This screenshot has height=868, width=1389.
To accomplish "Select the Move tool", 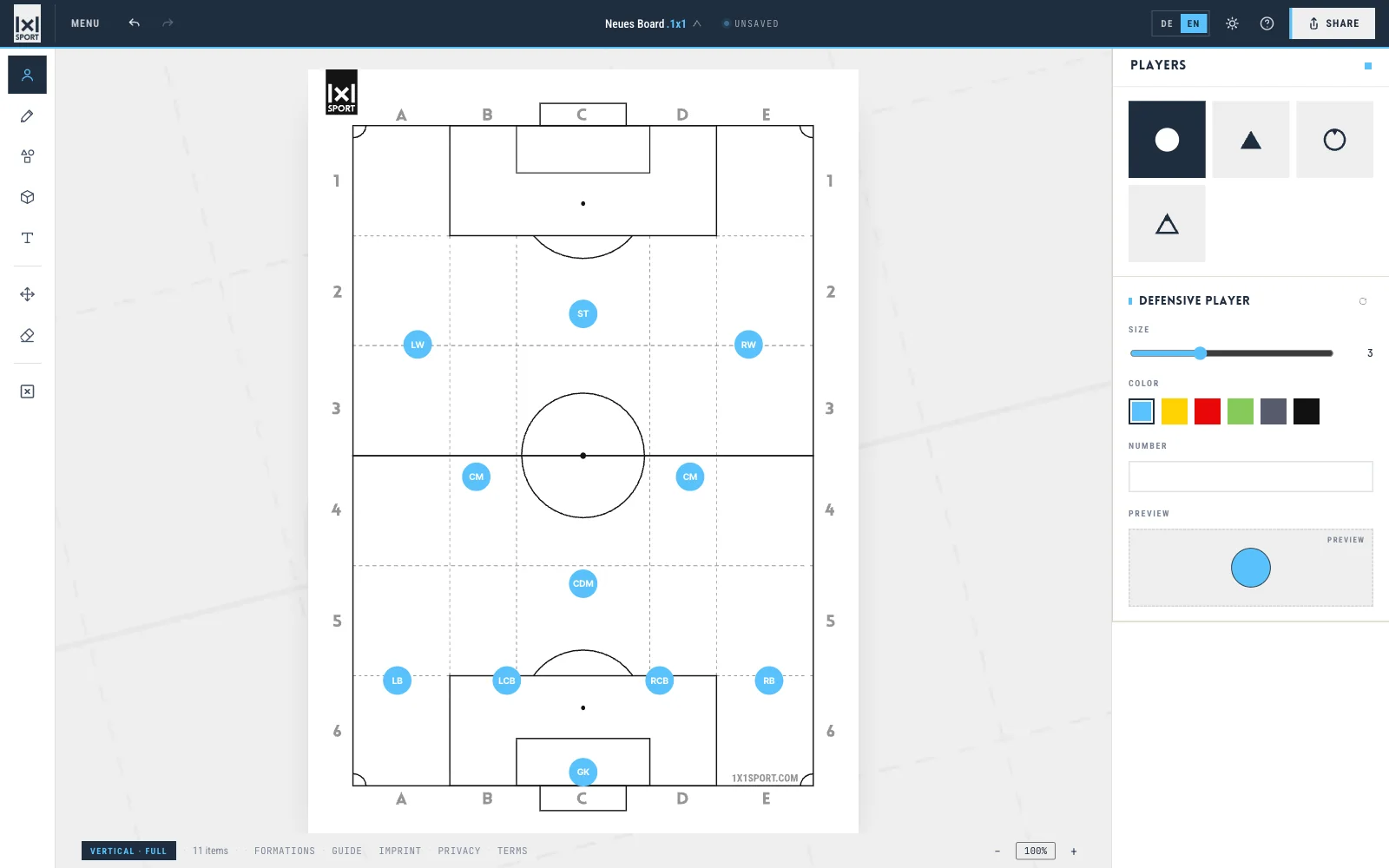I will point(27,294).
